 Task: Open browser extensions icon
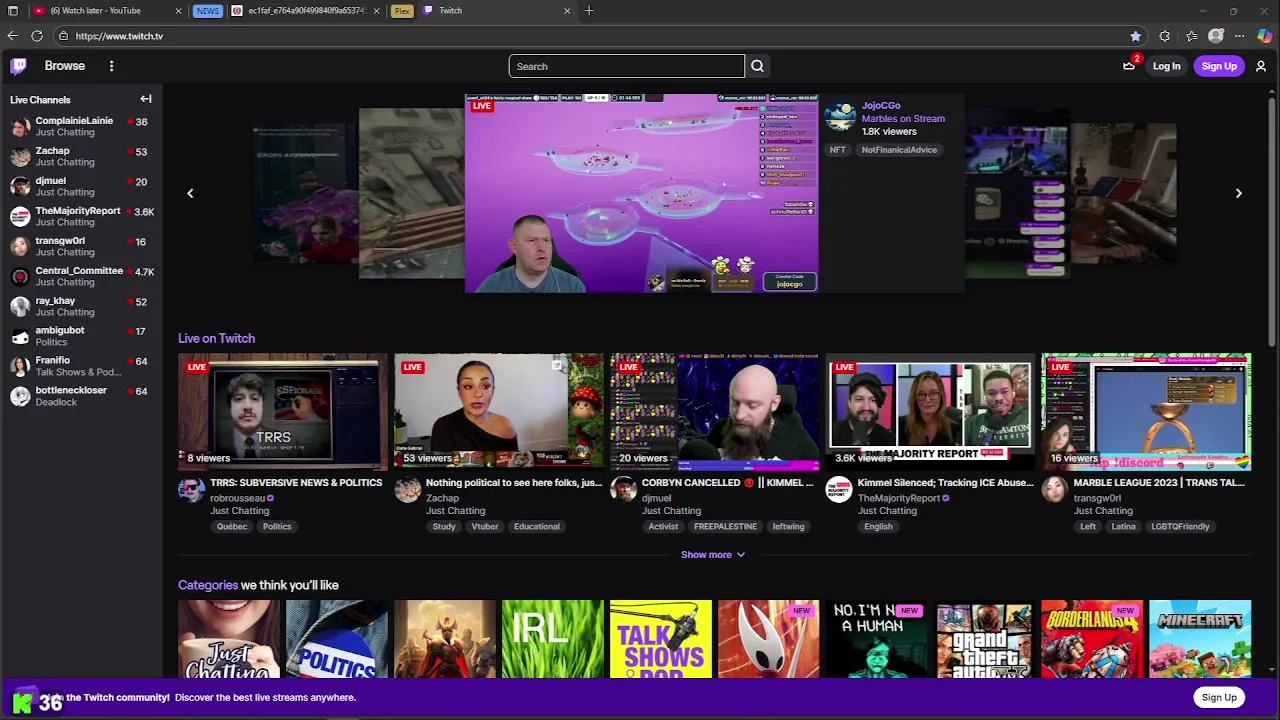pyautogui.click(x=1164, y=36)
